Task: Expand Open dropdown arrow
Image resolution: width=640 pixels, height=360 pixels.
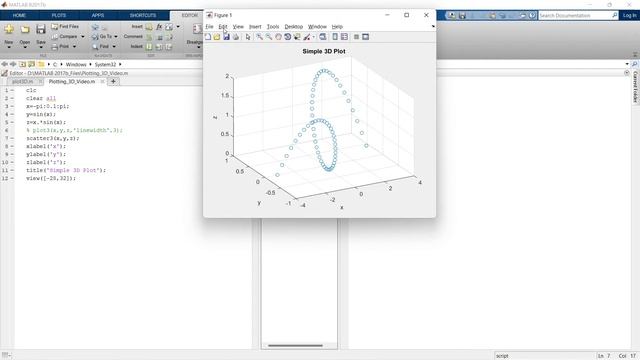Action: pyautogui.click(x=25, y=47)
